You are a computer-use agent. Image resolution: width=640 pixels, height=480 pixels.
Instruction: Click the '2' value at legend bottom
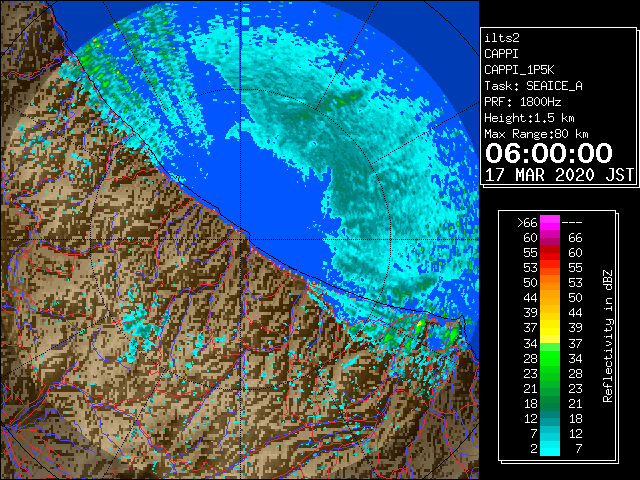click(x=533, y=449)
